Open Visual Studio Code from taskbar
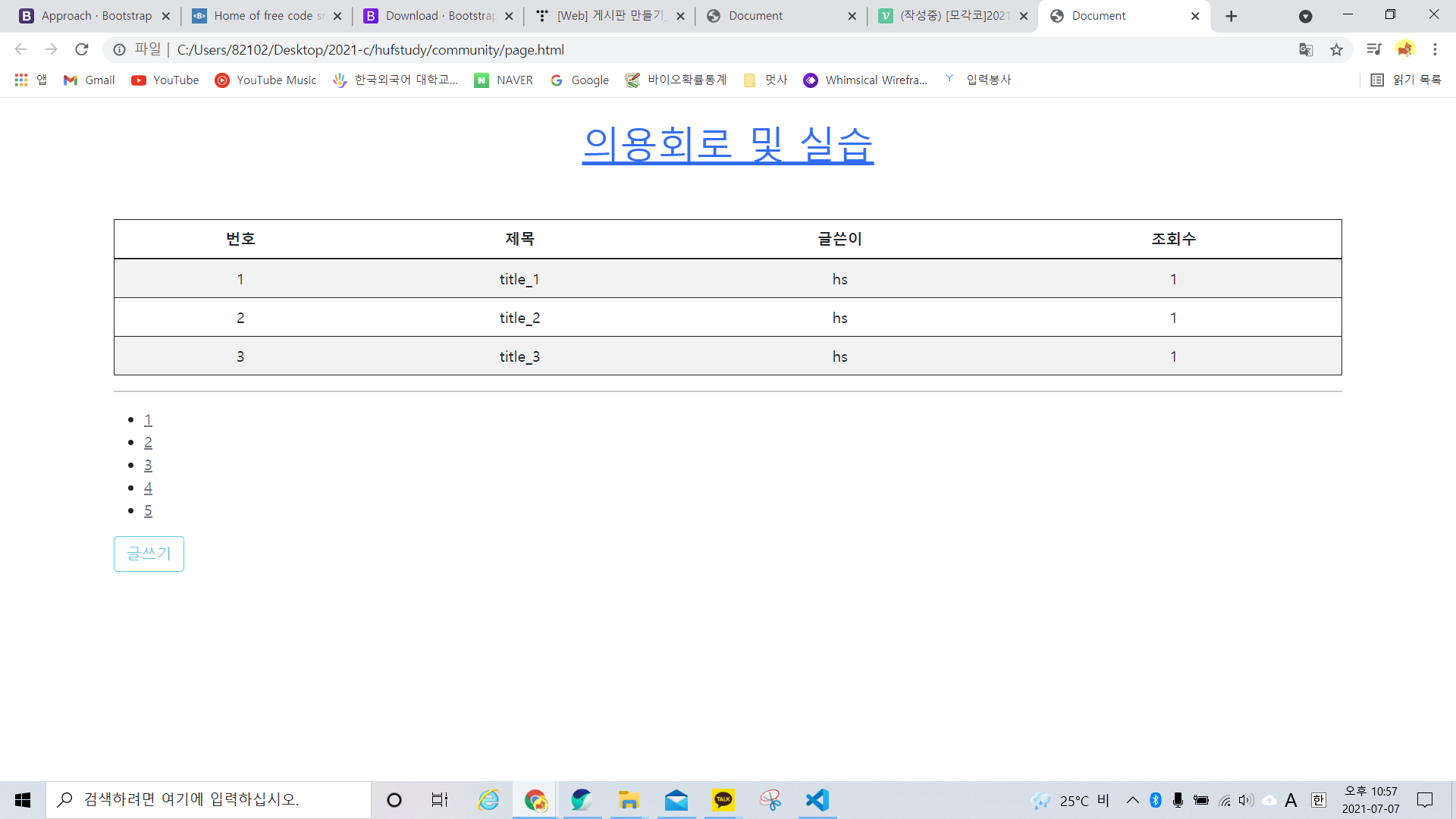 817,800
